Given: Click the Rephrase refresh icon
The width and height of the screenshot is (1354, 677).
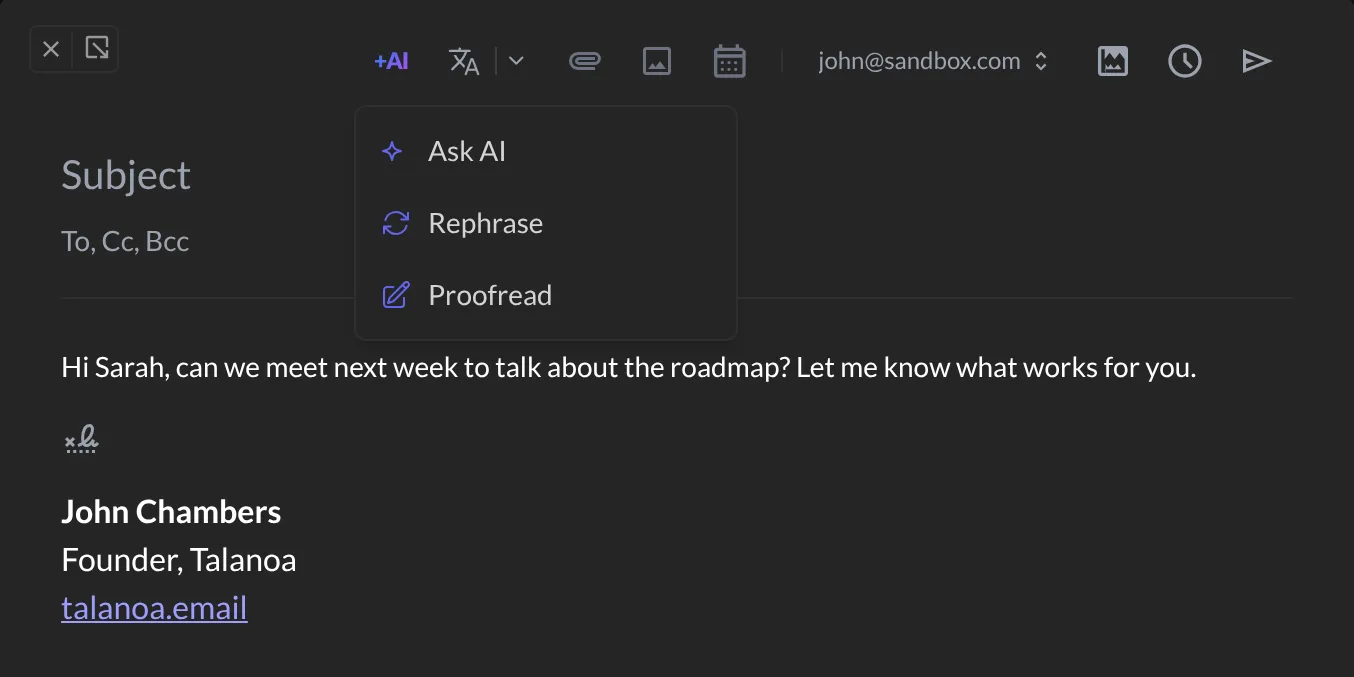Looking at the screenshot, I should click(x=396, y=223).
